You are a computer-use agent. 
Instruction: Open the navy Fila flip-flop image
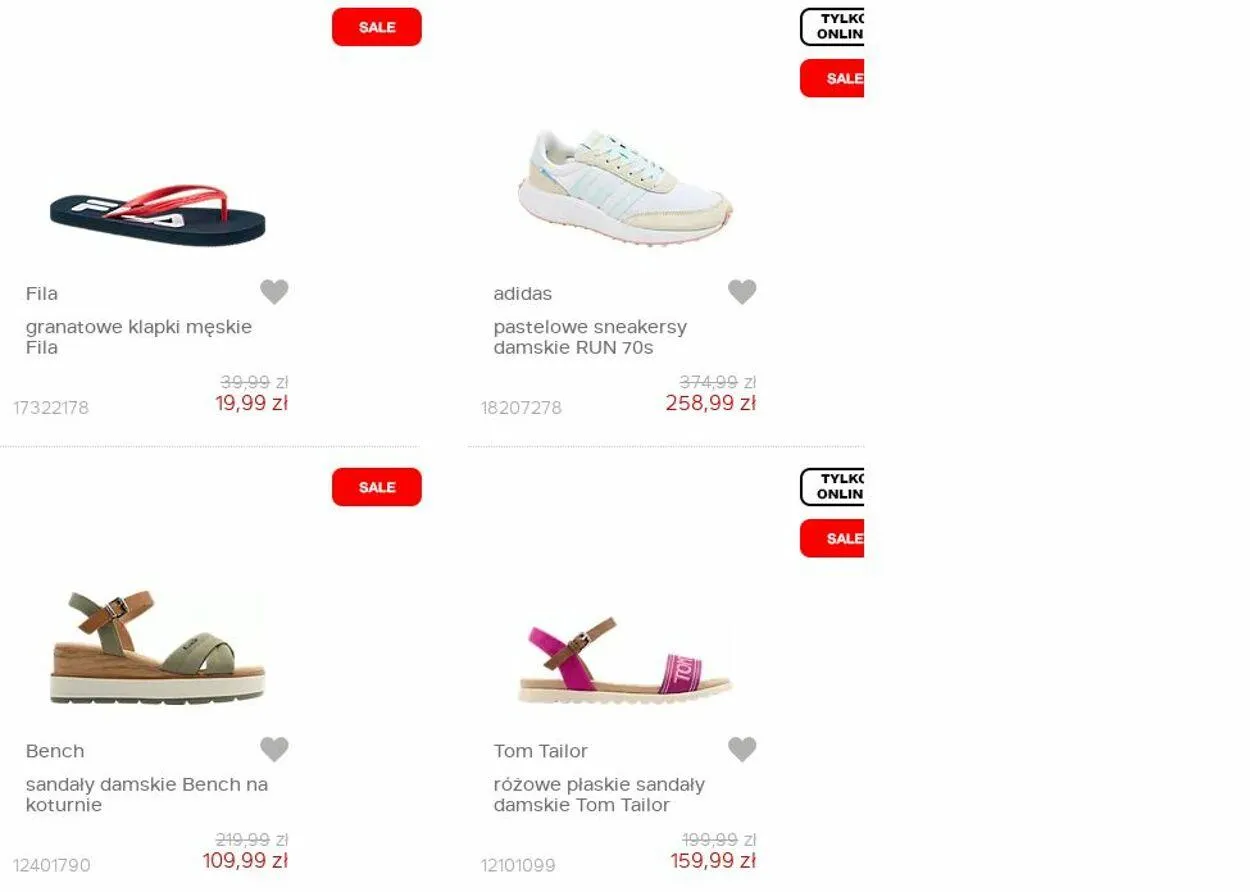pyautogui.click(x=158, y=214)
